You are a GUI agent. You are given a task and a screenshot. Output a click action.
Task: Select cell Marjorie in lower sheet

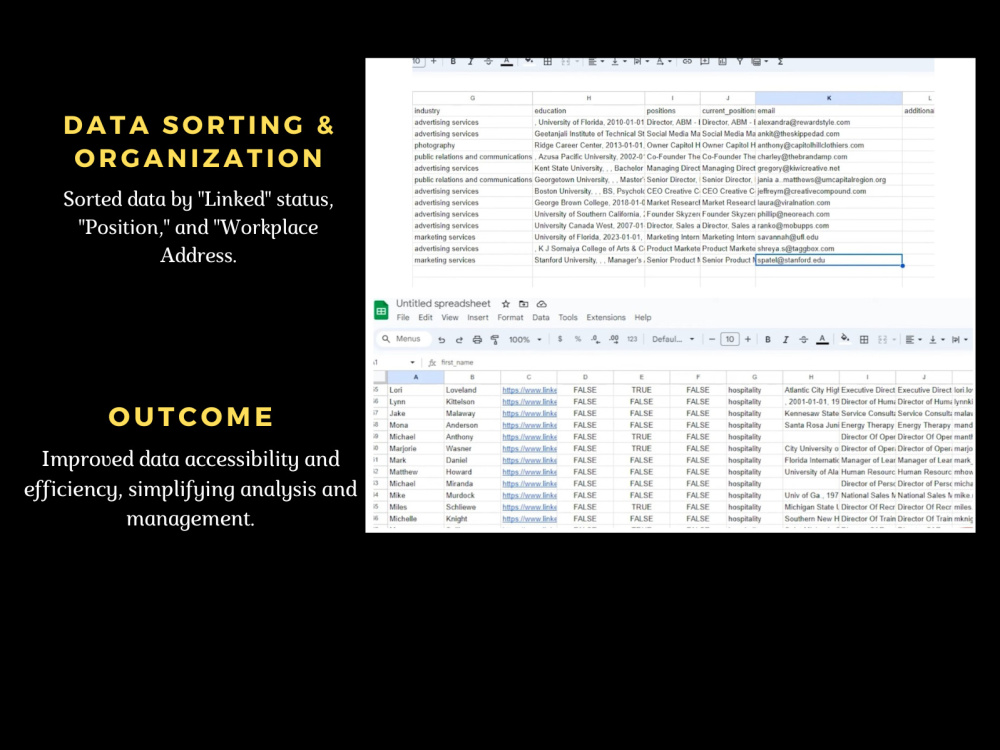(416, 449)
